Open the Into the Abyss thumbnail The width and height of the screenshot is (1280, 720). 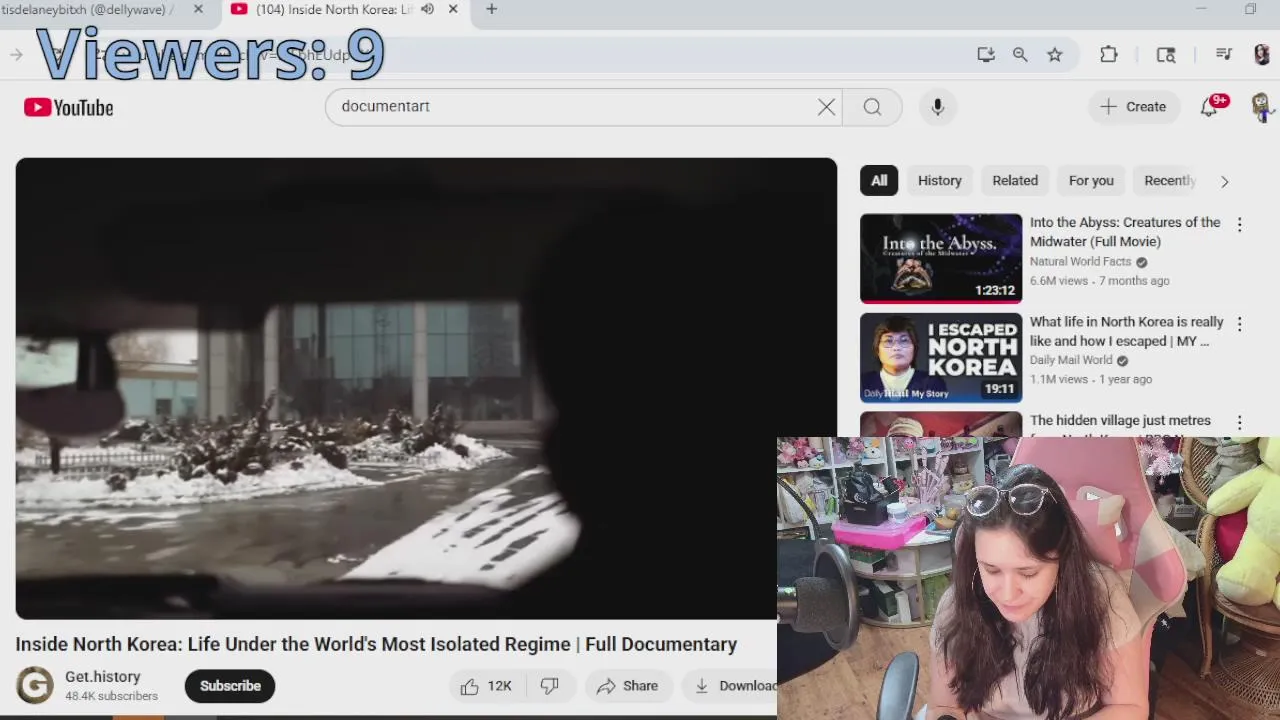(x=941, y=259)
